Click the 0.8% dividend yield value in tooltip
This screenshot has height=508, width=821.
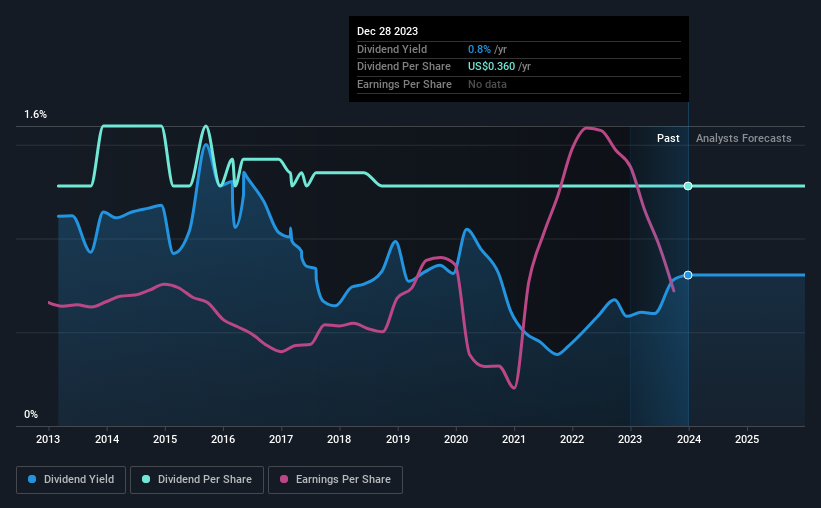point(479,49)
